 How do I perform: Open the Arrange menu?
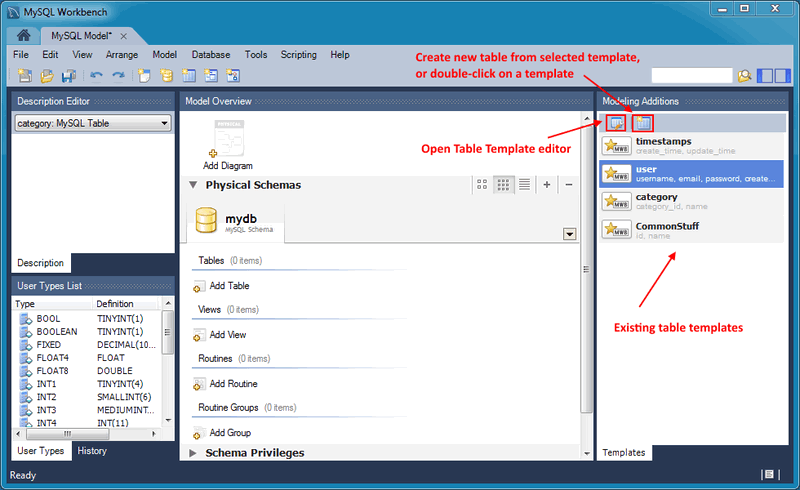[x=122, y=55]
